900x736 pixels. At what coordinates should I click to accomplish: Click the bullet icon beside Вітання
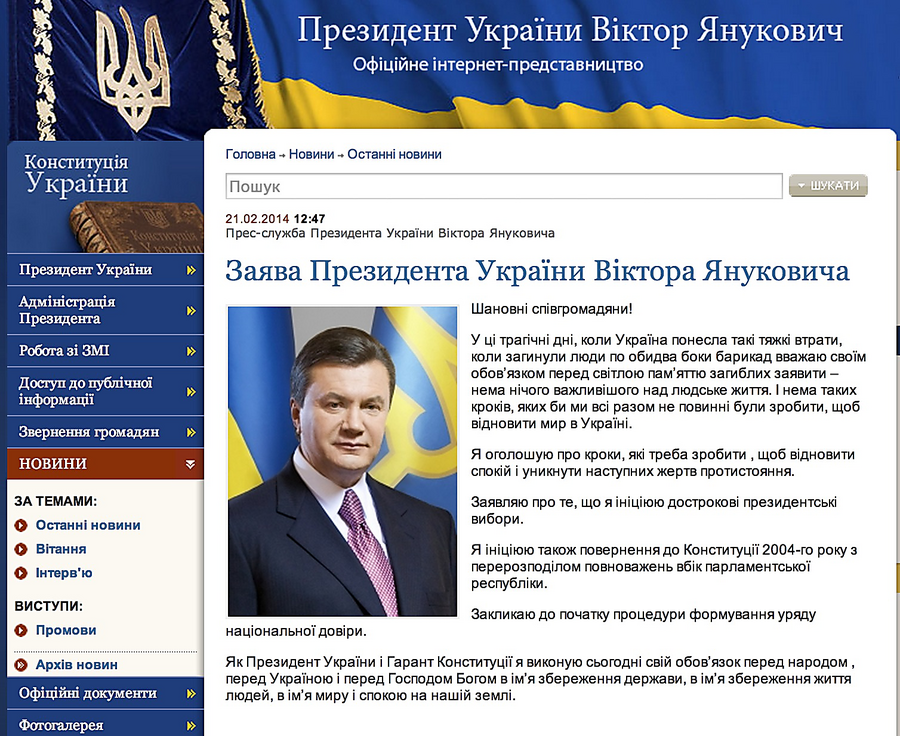coord(21,549)
